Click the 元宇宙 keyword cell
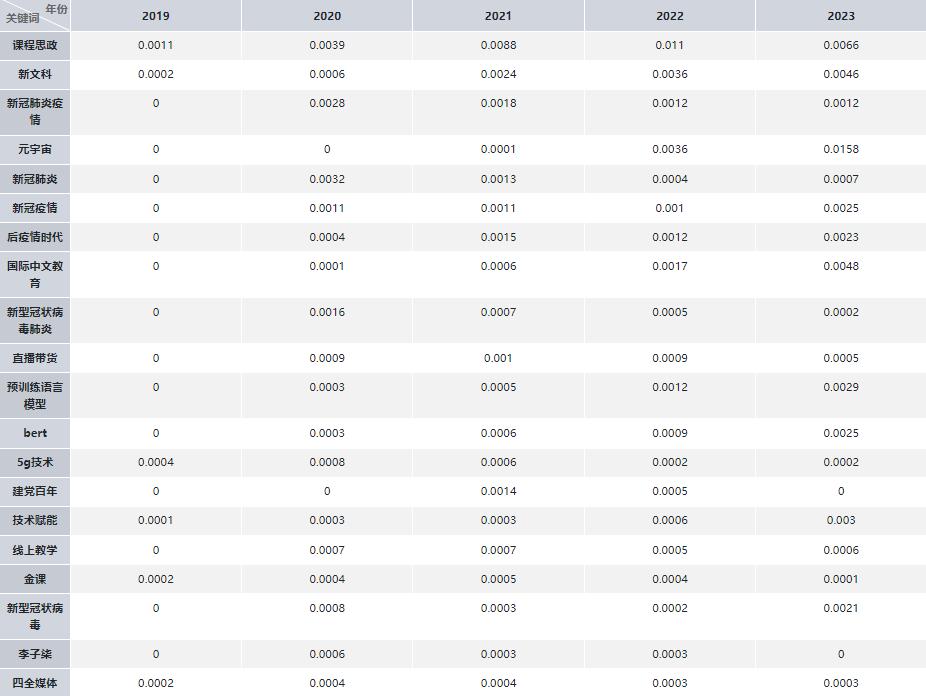 (35, 149)
